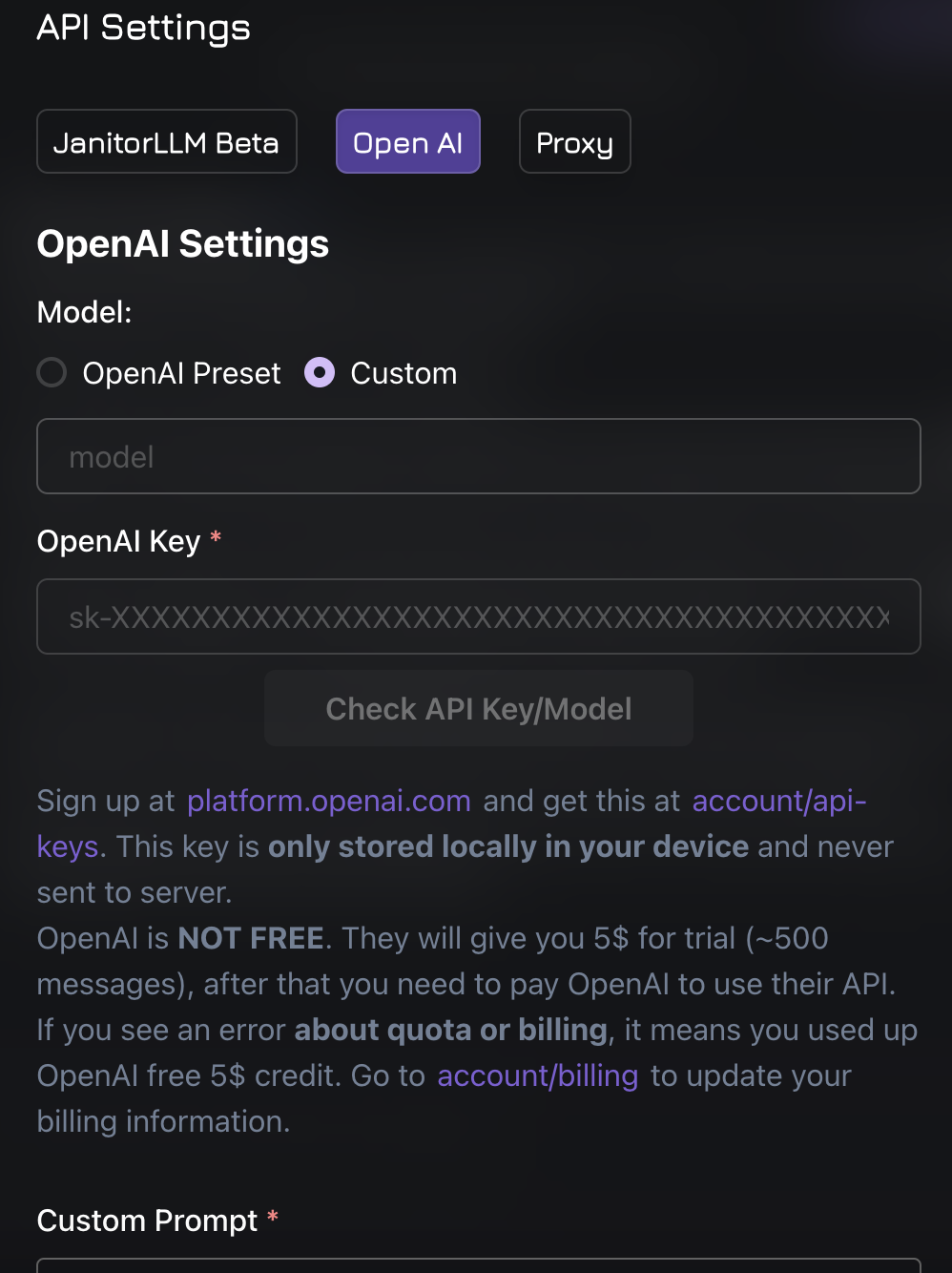The height and width of the screenshot is (1273, 952).
Task: Click the bold NOT FREE text
Action: tap(251, 938)
